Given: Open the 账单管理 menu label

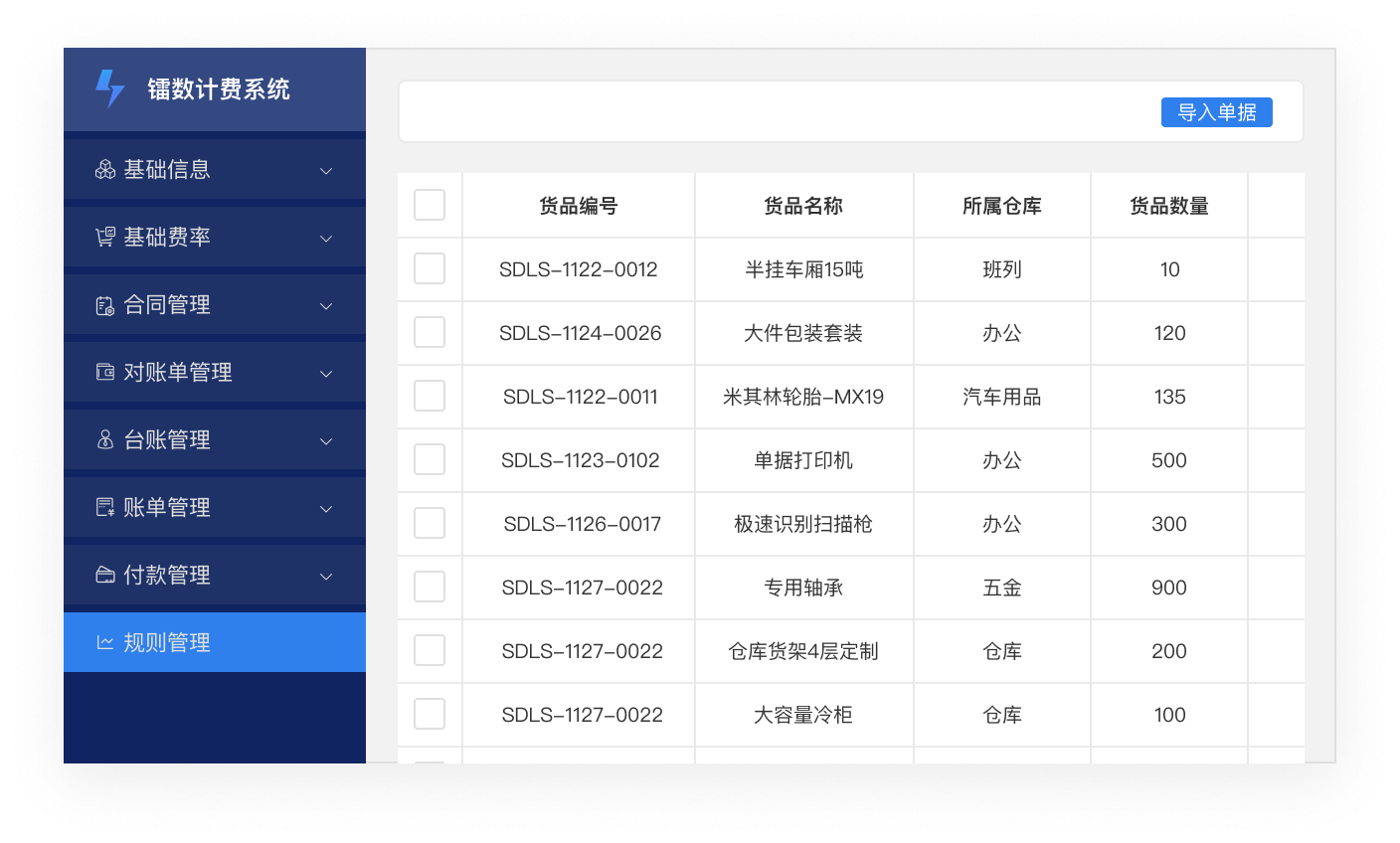Looking at the screenshot, I should 167,507.
